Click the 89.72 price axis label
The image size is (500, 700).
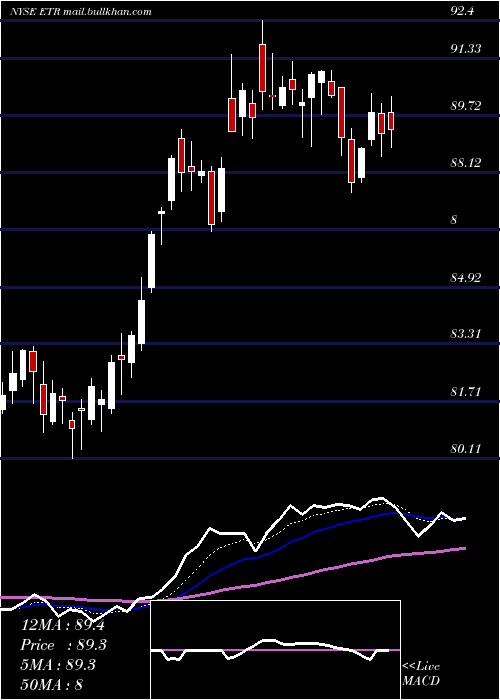pyautogui.click(x=466, y=106)
